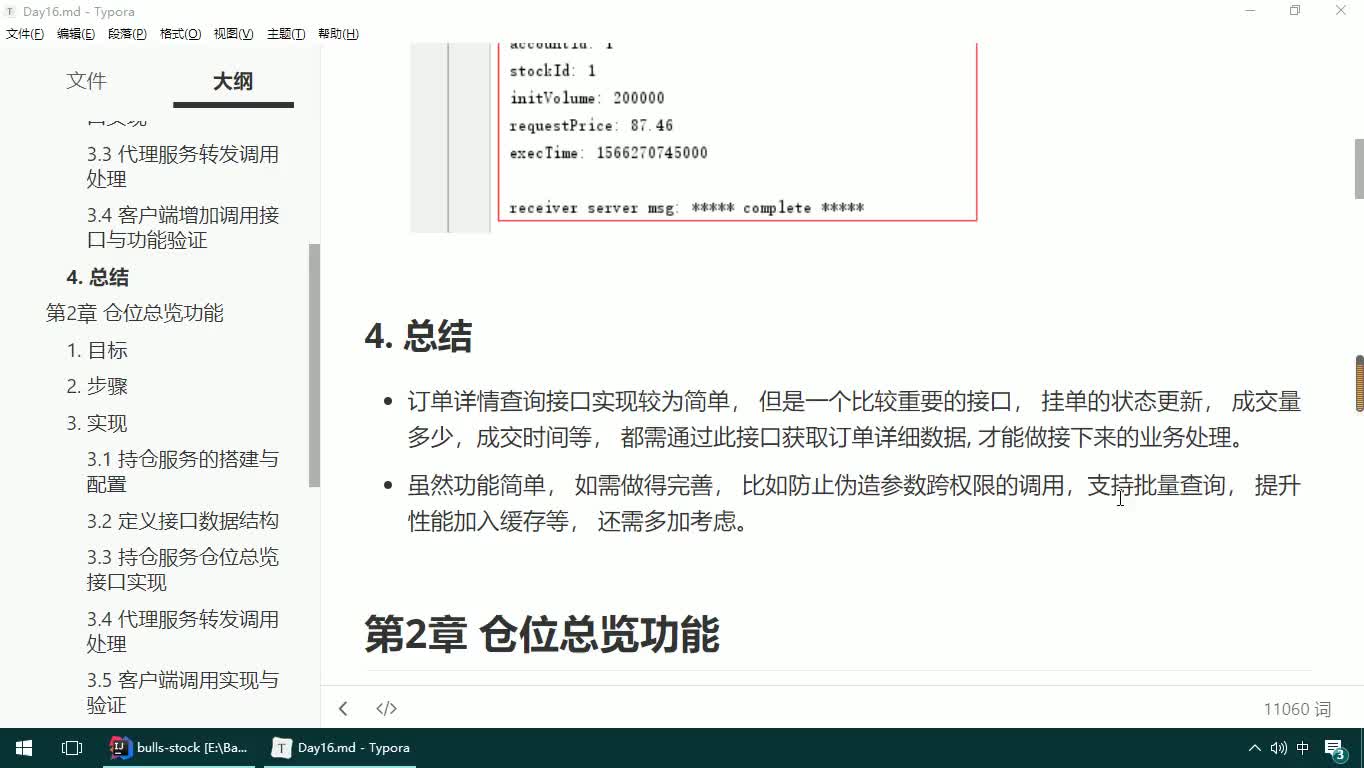Show hidden system tray icons
The image size is (1364, 768).
(x=1255, y=747)
